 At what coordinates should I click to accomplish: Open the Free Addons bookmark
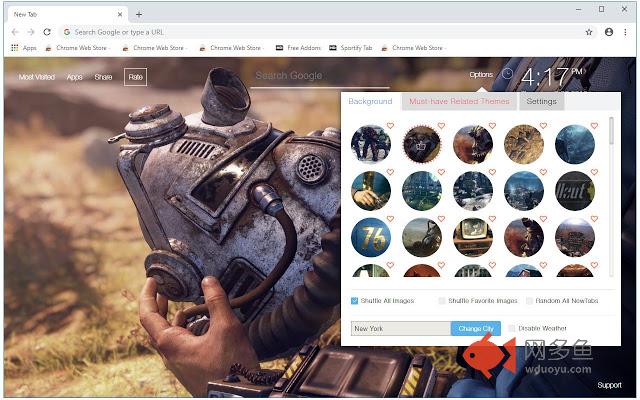(x=298, y=48)
